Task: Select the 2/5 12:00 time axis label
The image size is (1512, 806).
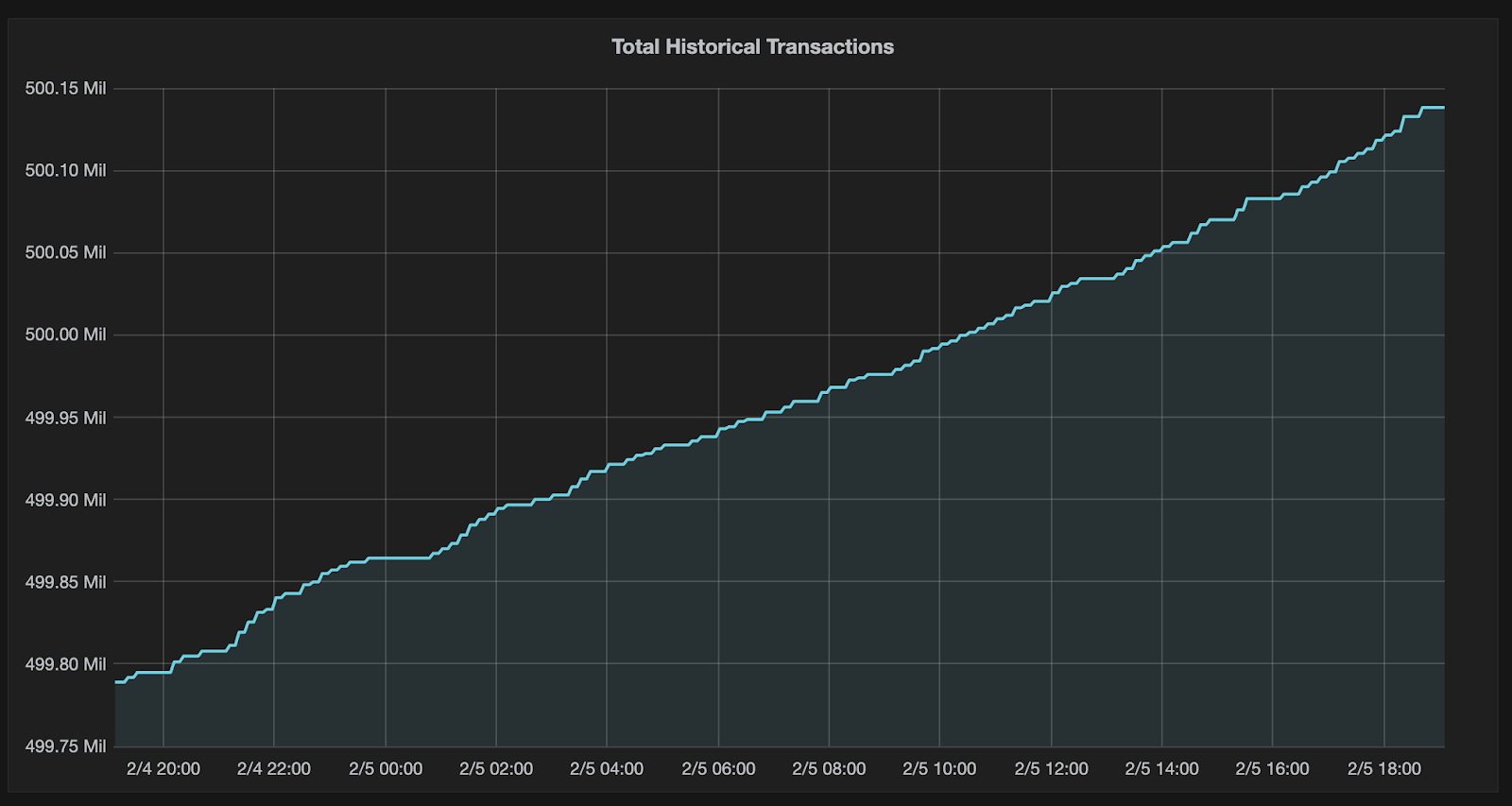Action: 1051,768
